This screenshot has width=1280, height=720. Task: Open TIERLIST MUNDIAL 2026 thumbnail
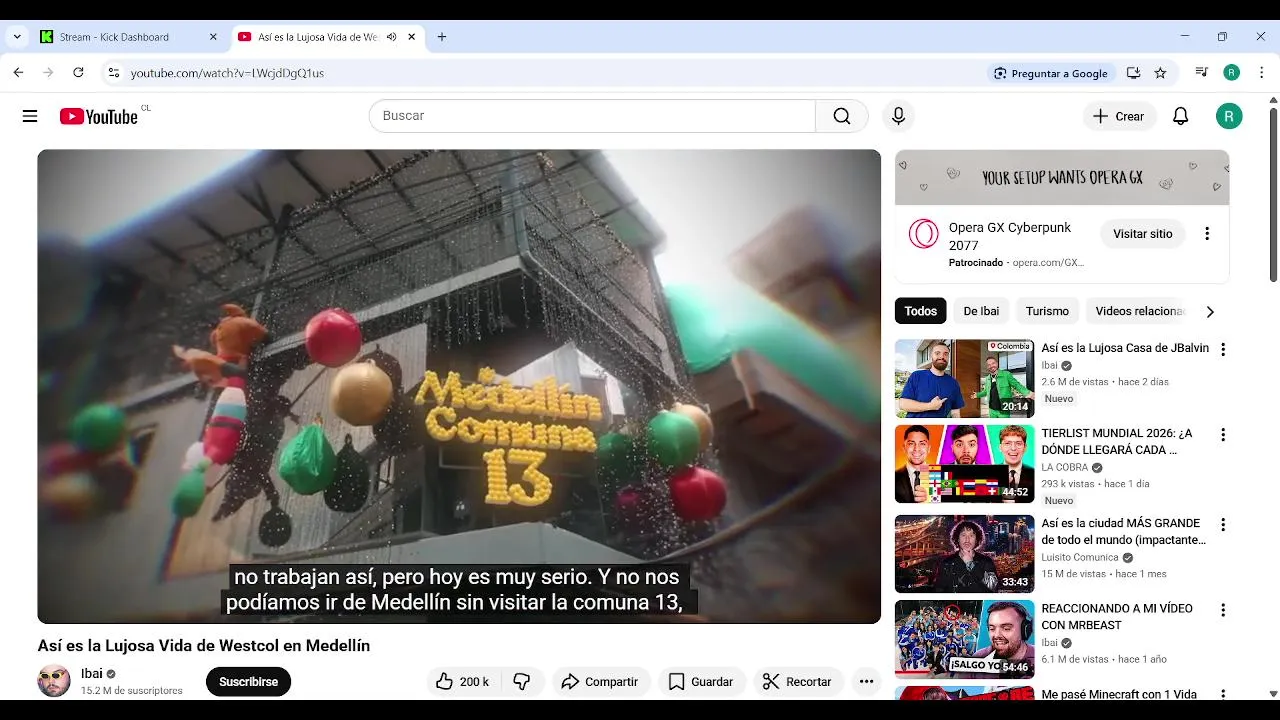point(964,464)
